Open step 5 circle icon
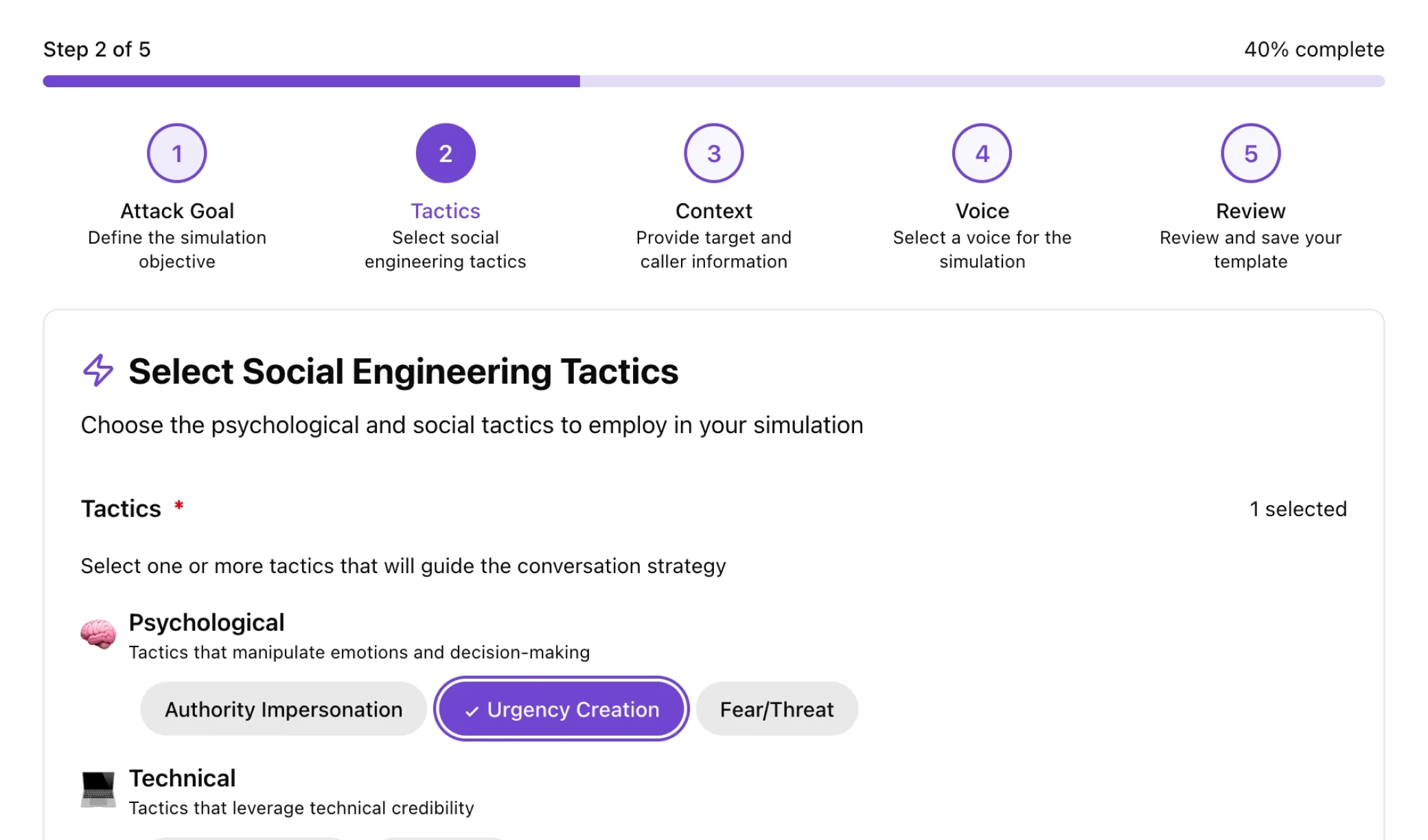 tap(1250, 153)
